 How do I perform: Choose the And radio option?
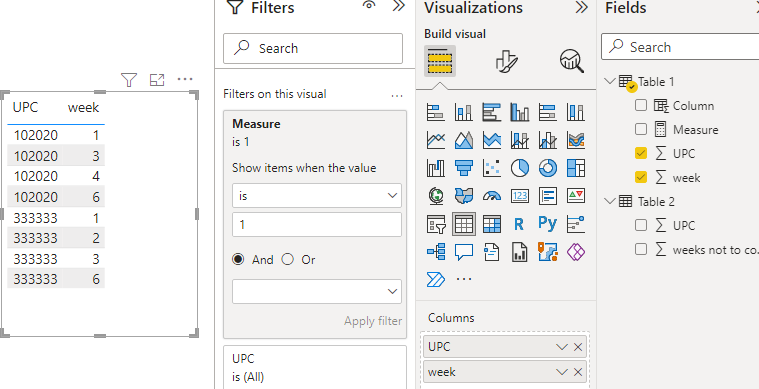(x=238, y=260)
